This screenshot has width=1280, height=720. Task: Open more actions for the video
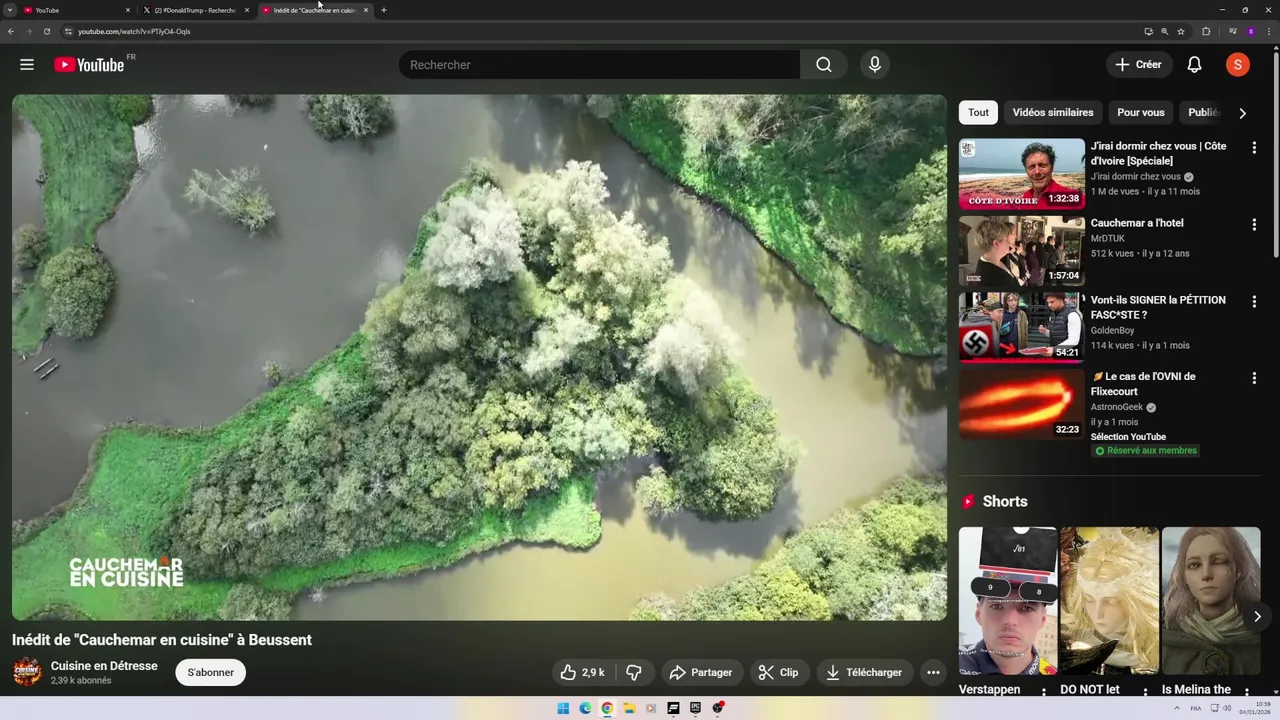tap(933, 673)
